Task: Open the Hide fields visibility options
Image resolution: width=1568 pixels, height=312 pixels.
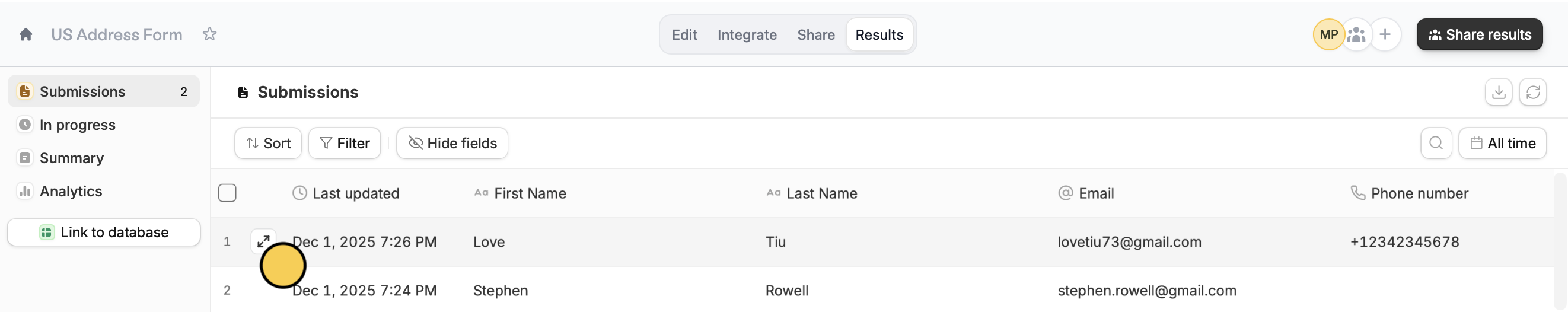Action: tap(452, 143)
